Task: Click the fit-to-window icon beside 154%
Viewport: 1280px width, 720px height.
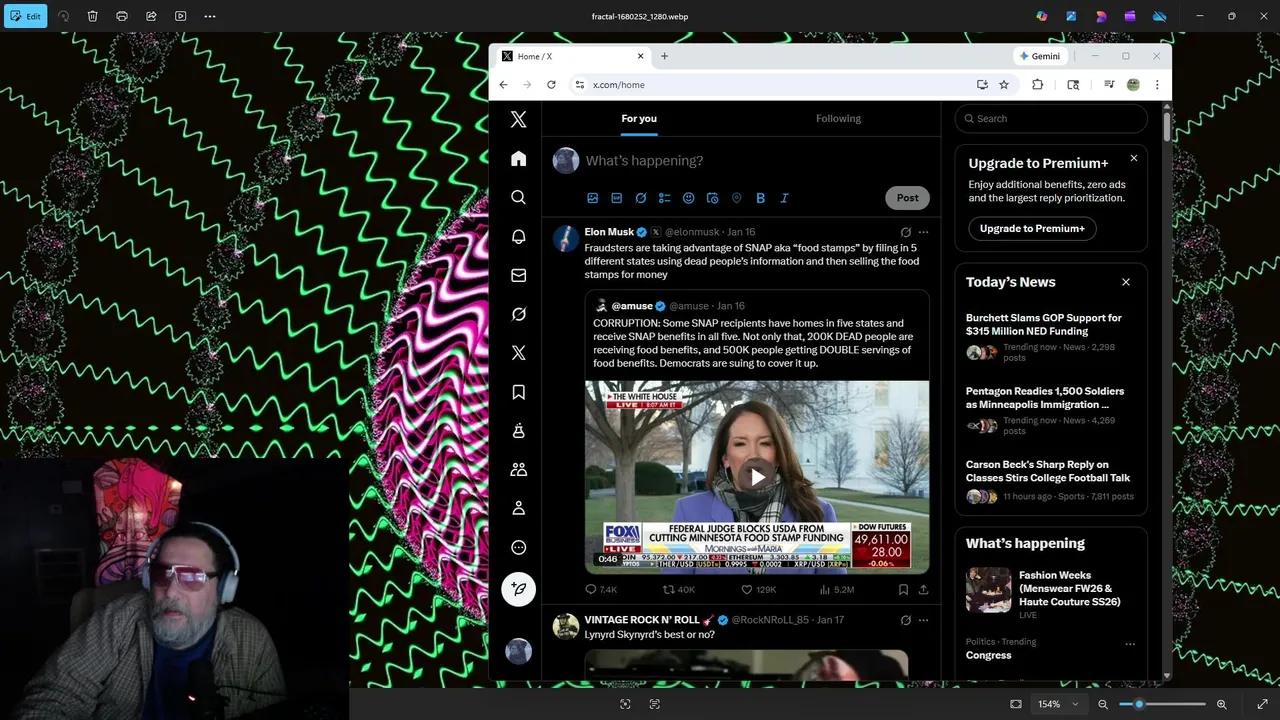Action: (x=1016, y=704)
